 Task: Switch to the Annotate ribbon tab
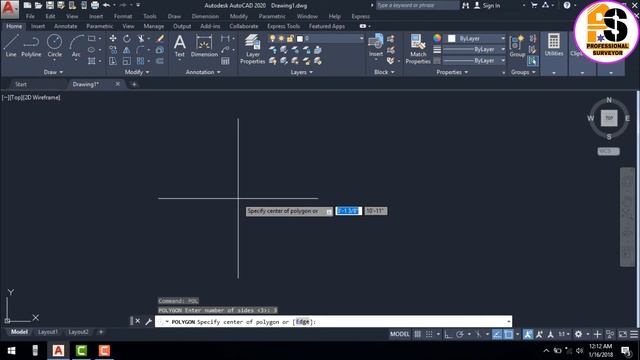coord(65,26)
